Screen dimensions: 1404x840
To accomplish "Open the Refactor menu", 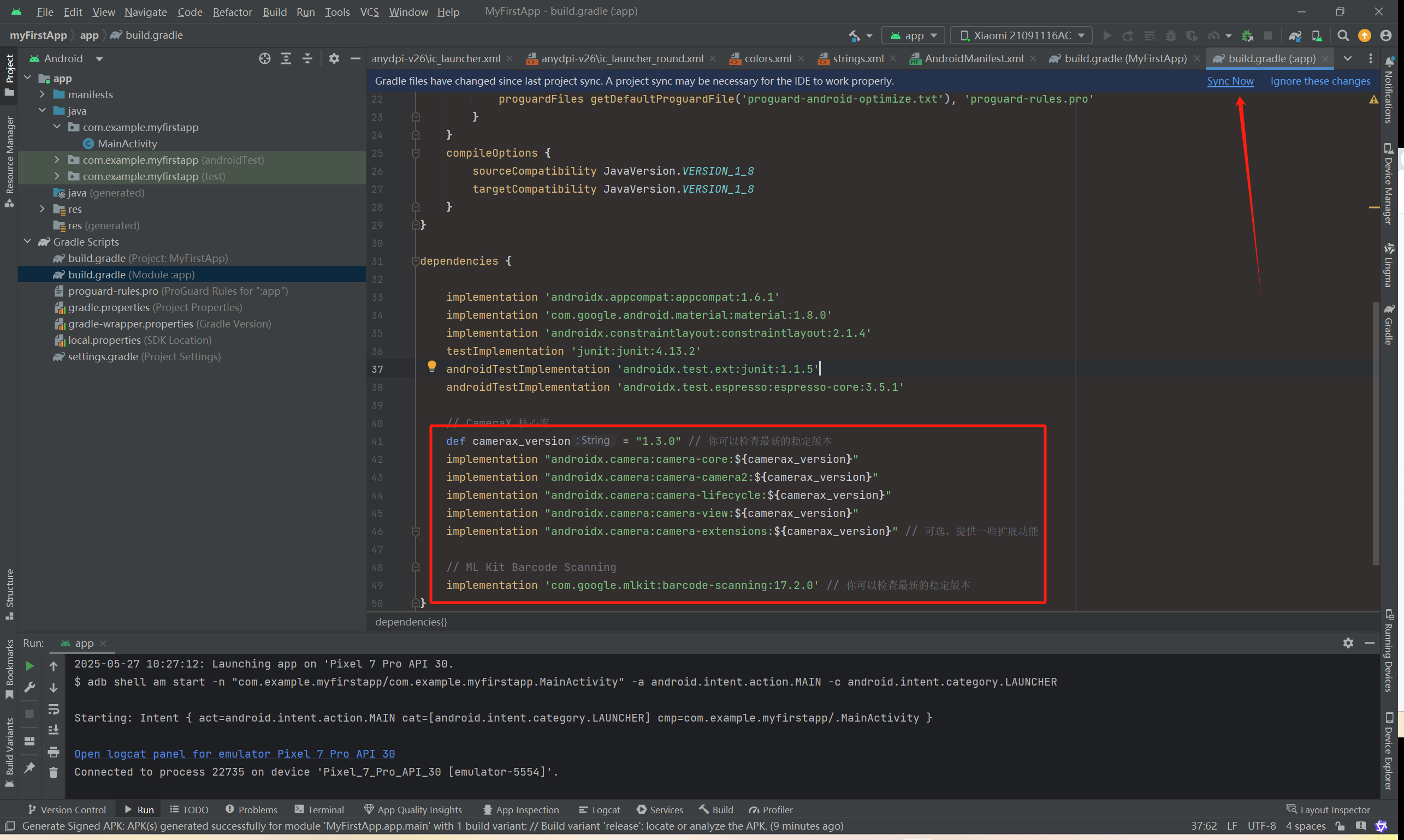I will click(x=232, y=11).
